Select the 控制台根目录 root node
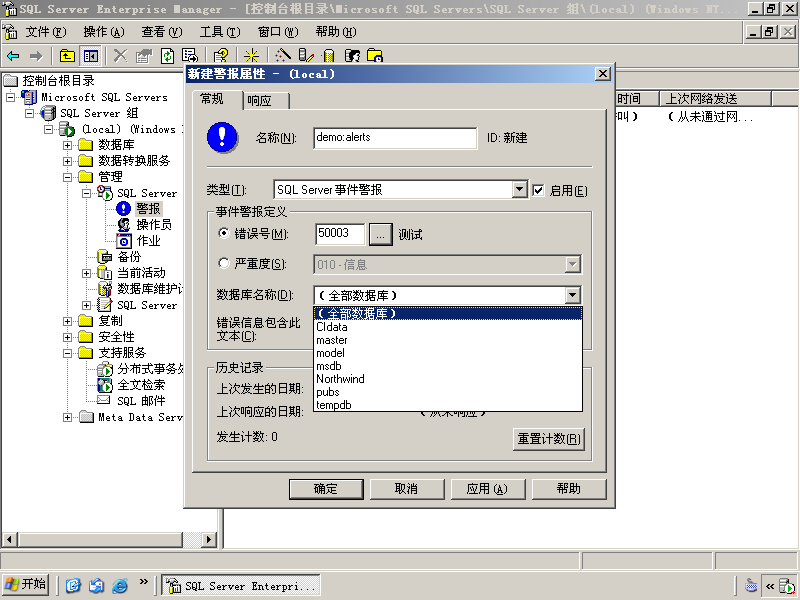The width and height of the screenshot is (800, 600). pos(59,81)
